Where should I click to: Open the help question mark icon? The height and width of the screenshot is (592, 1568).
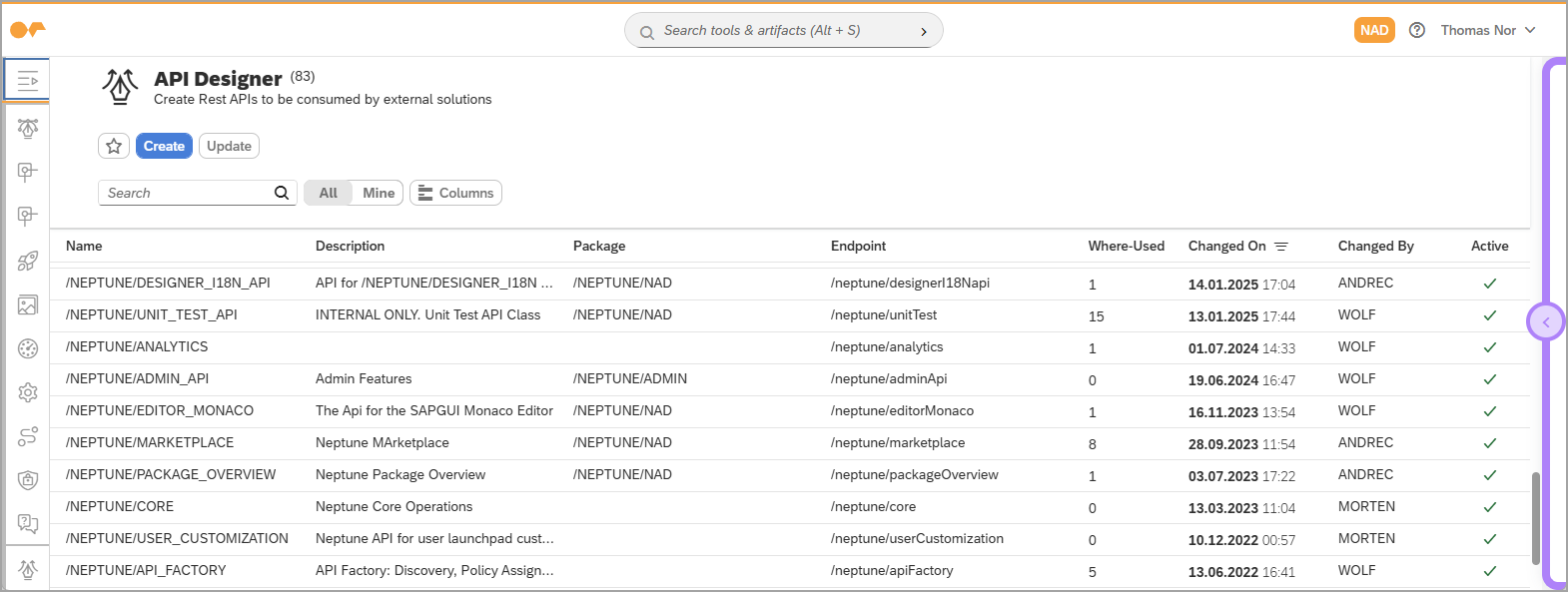click(1416, 30)
